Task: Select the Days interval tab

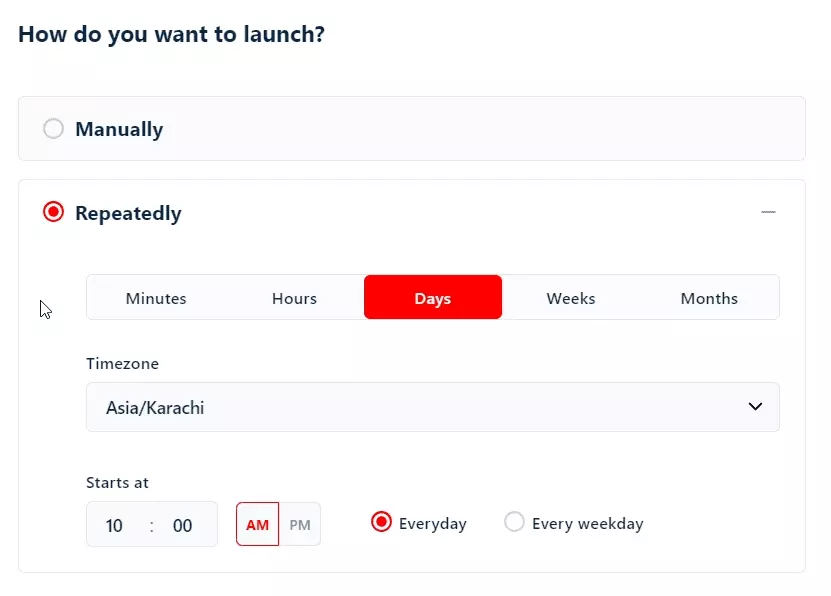Action: pyautogui.click(x=433, y=298)
